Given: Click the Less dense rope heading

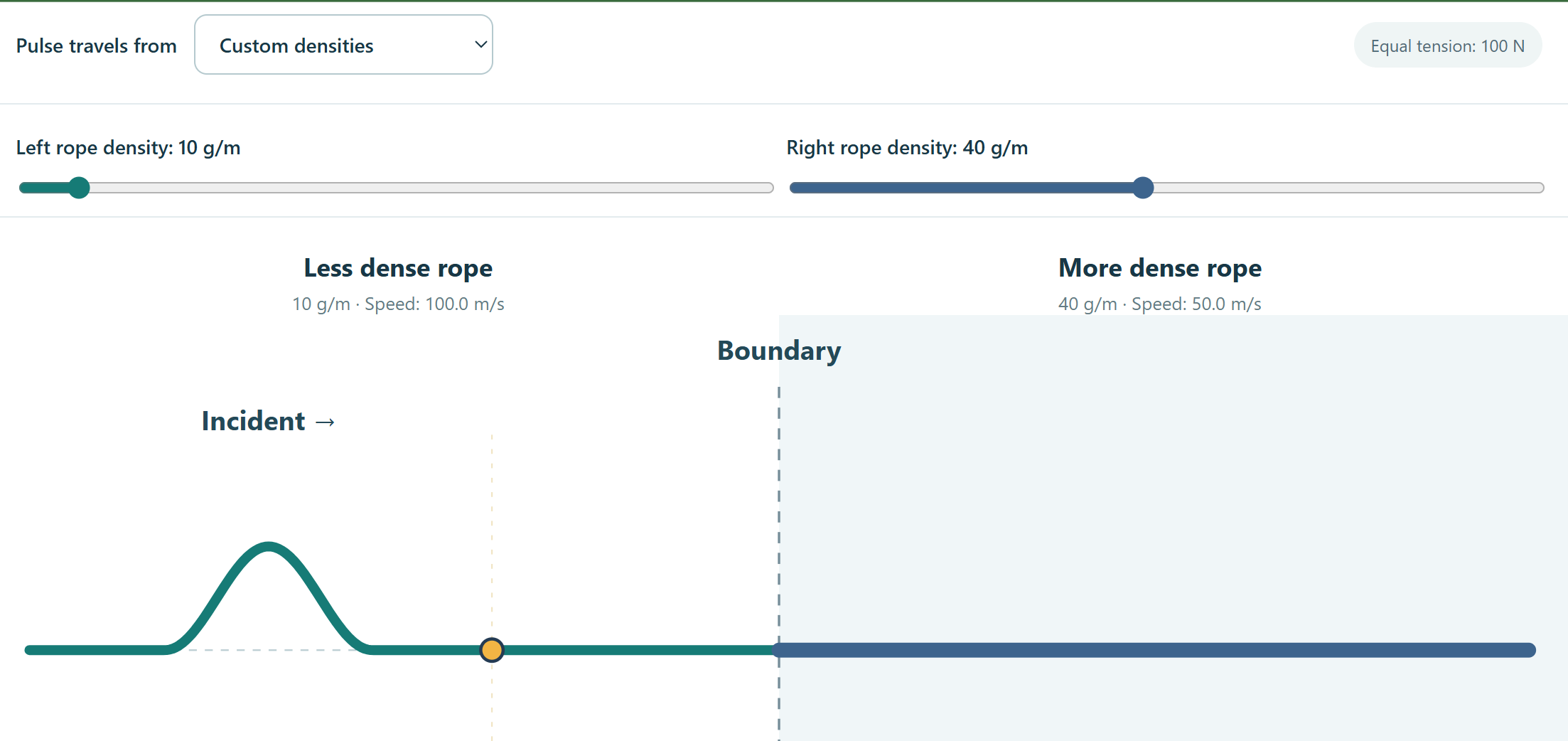Looking at the screenshot, I should pos(398,268).
